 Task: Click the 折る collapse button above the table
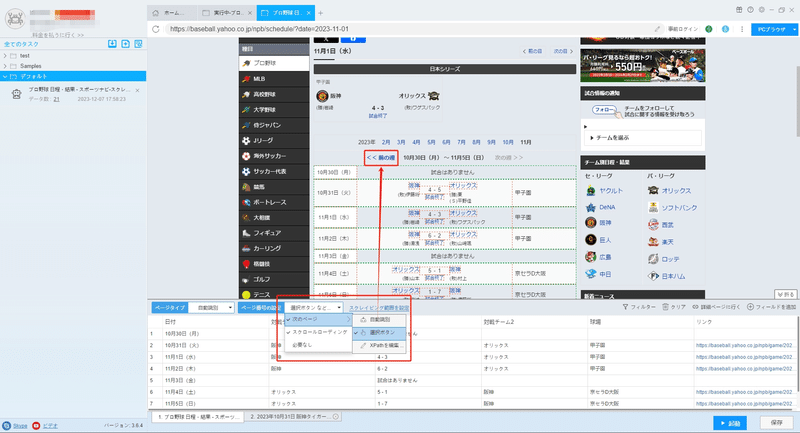785,294
